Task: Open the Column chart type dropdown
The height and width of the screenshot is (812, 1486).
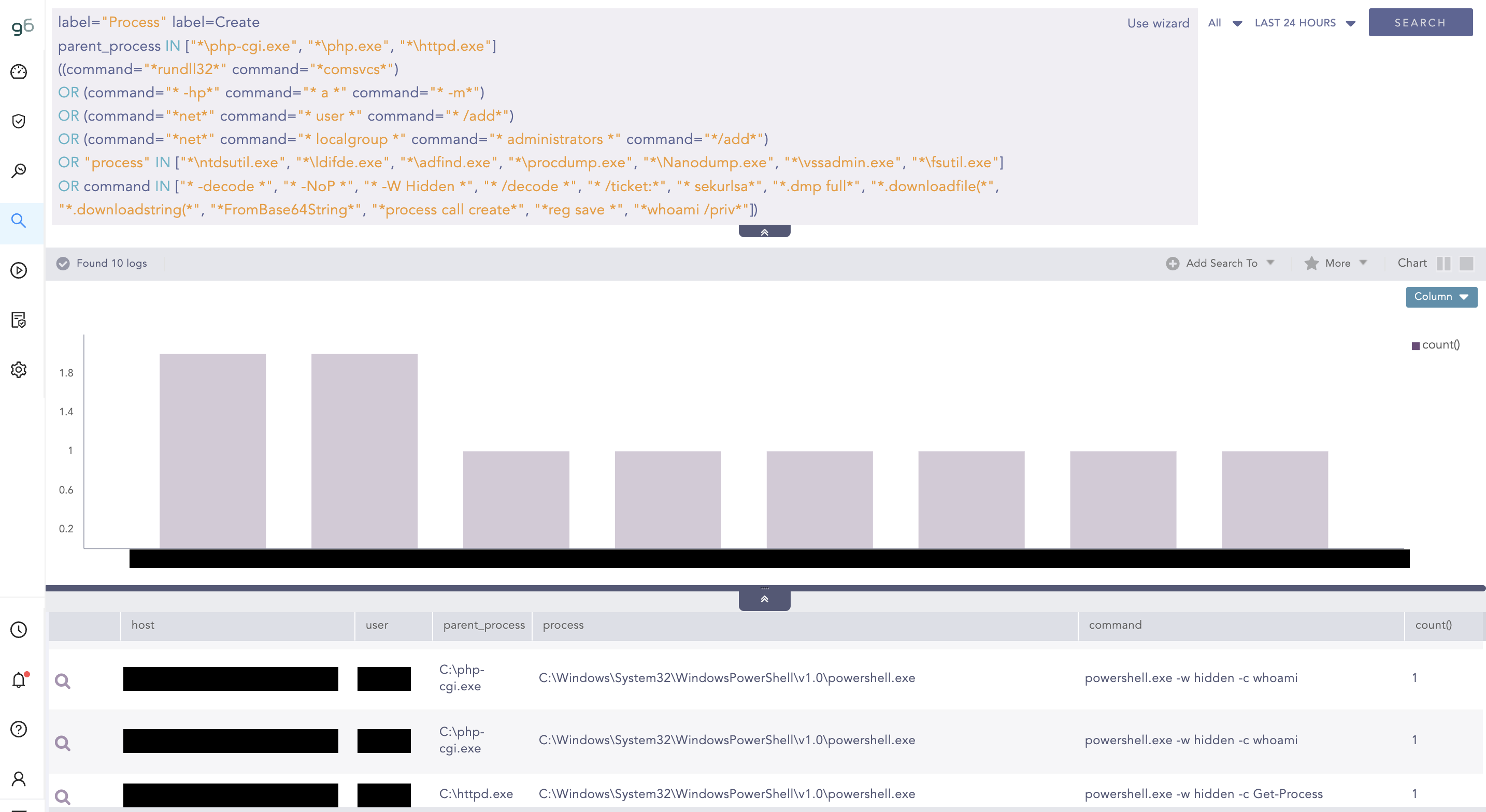Action: (x=1441, y=297)
